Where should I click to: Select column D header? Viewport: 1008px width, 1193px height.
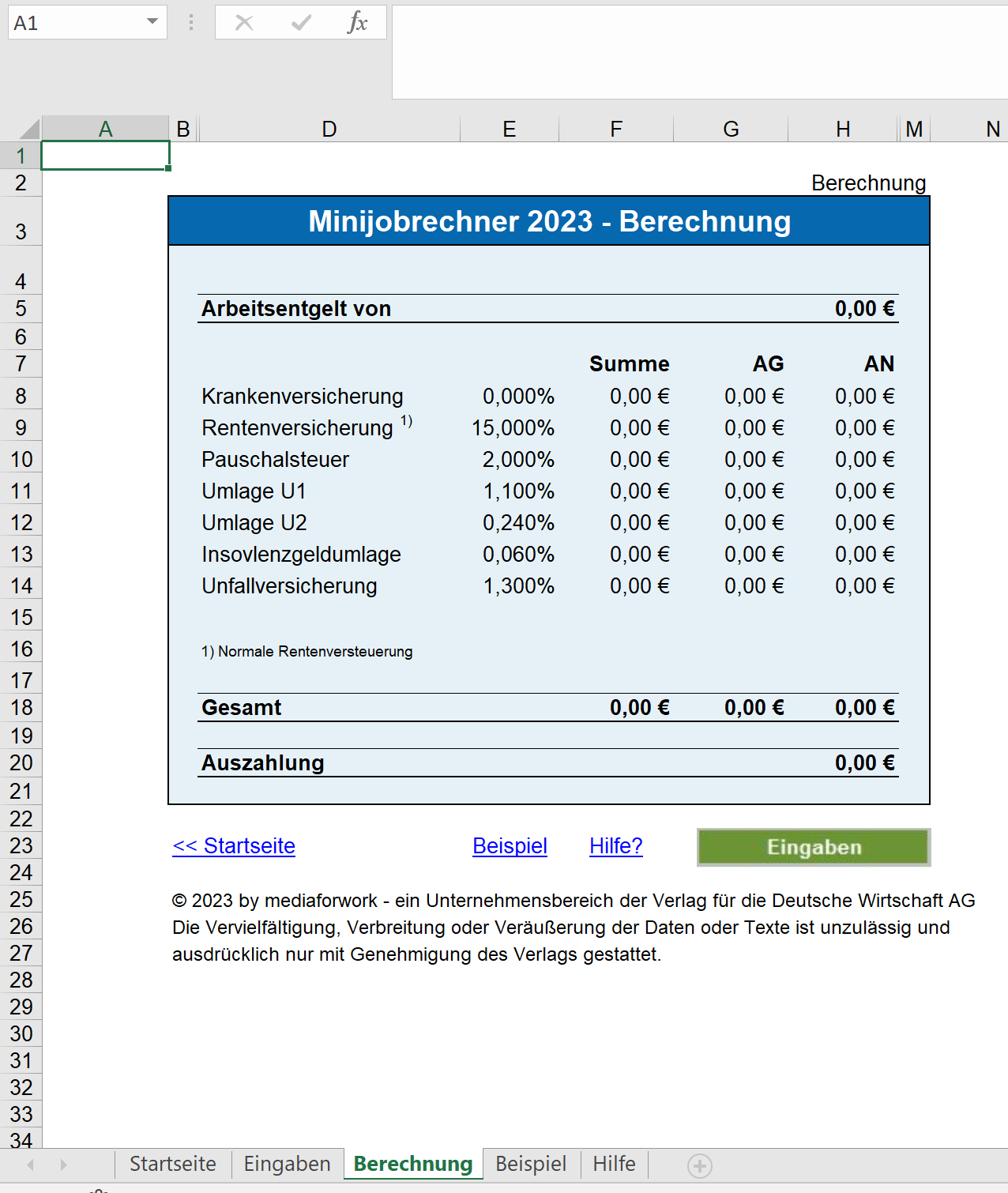(329, 129)
